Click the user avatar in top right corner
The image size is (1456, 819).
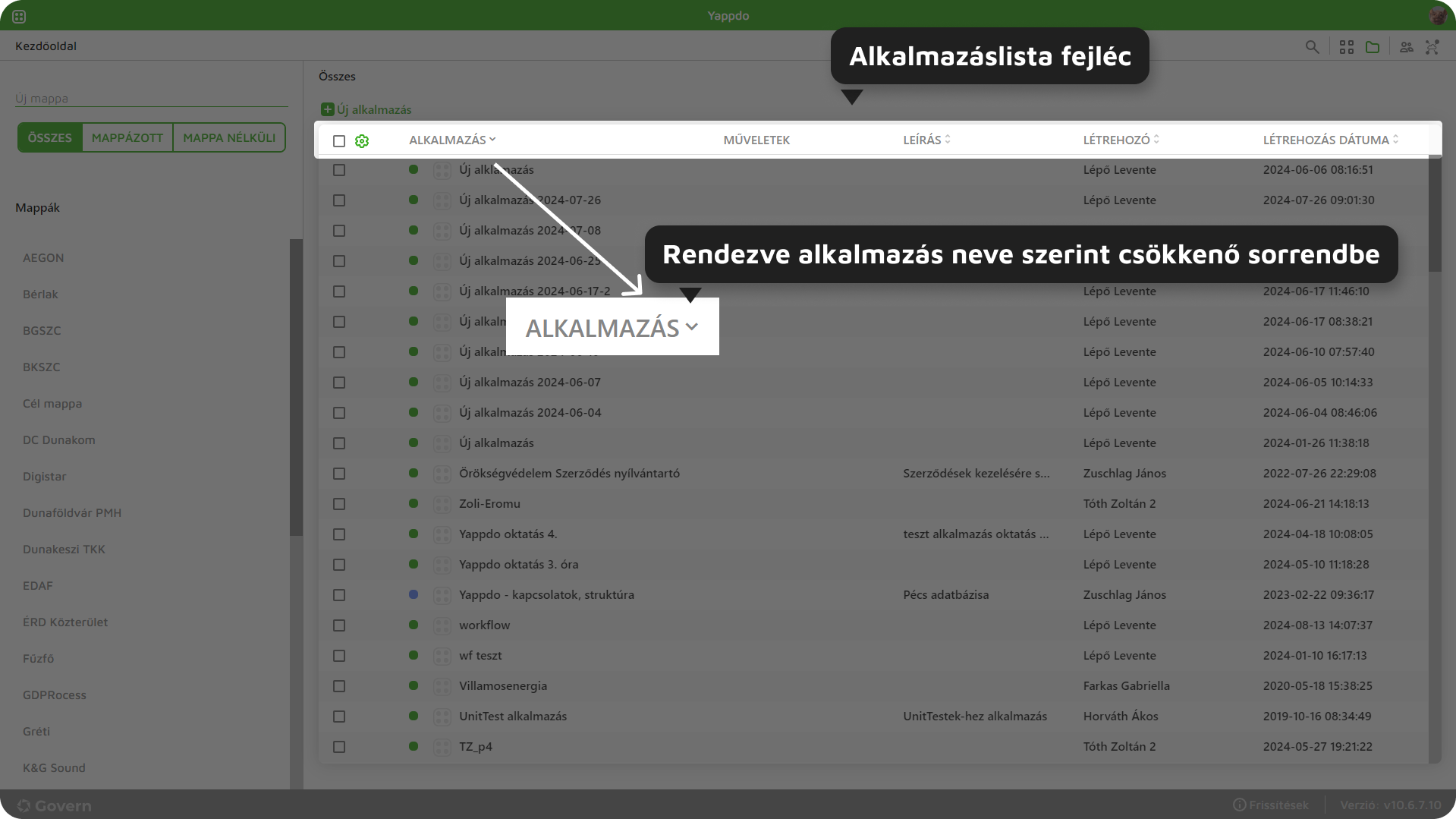pos(1439,14)
